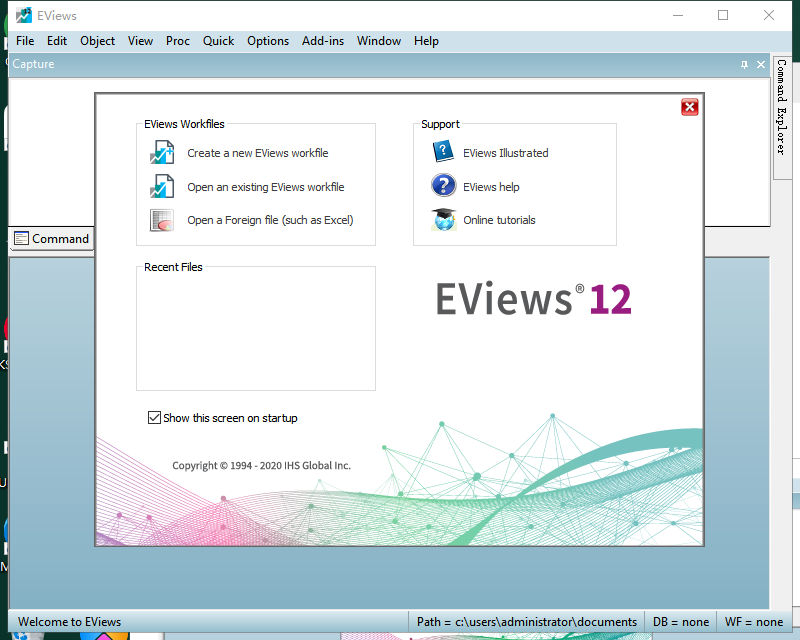Launch EViews help via question mark globe icon

[491, 186]
